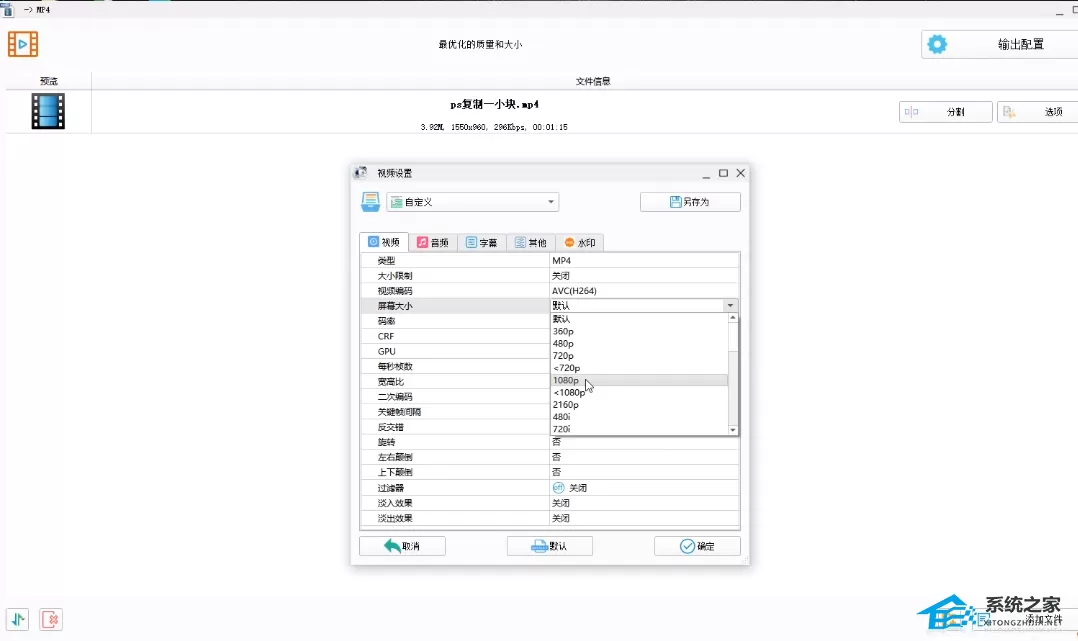Screen dimensions: 1078x641
Task: Click the 确定 confirm button
Action: click(x=697, y=546)
